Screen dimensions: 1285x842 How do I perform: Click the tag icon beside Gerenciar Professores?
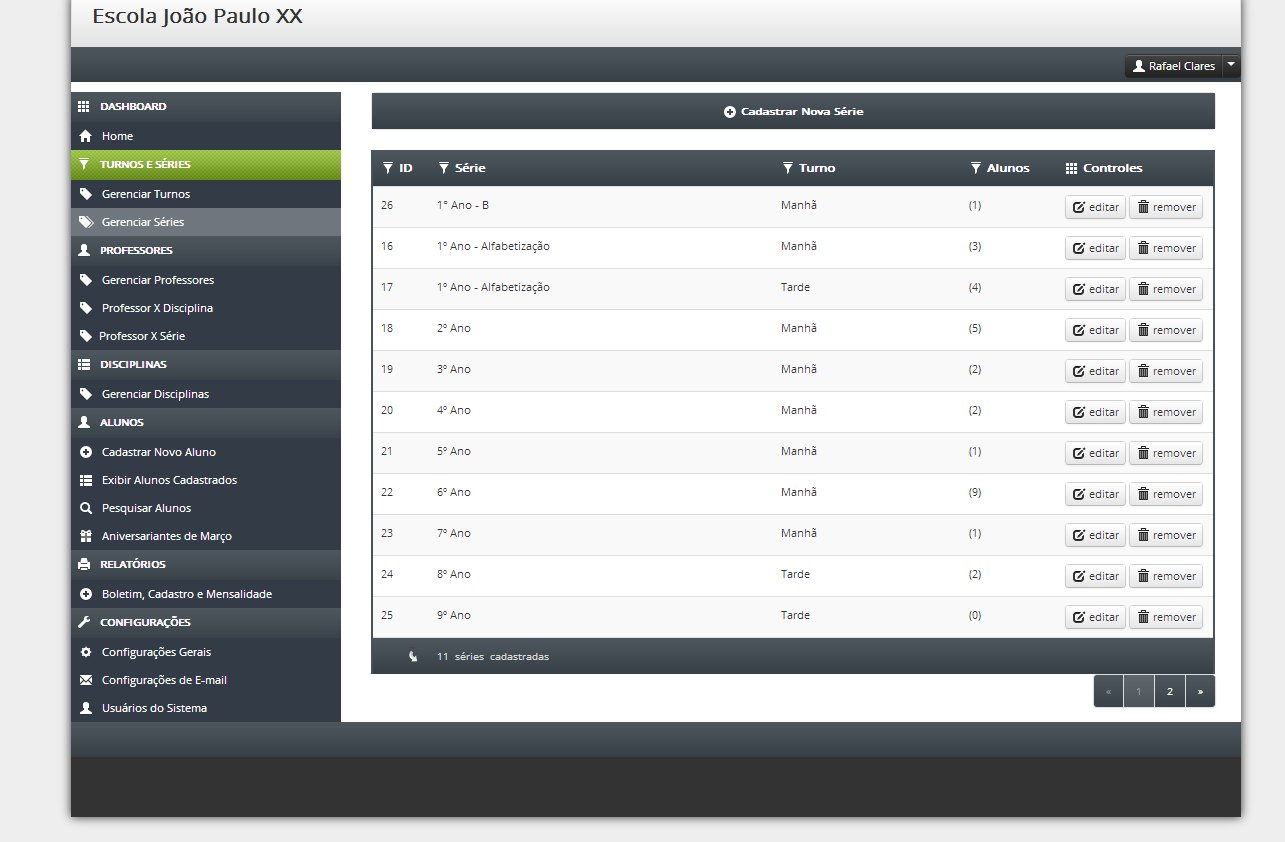(85, 280)
